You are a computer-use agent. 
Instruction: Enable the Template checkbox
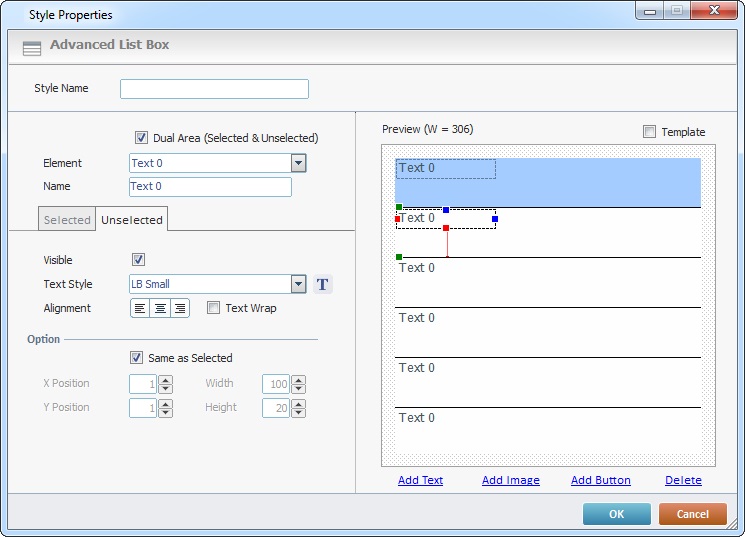point(650,132)
